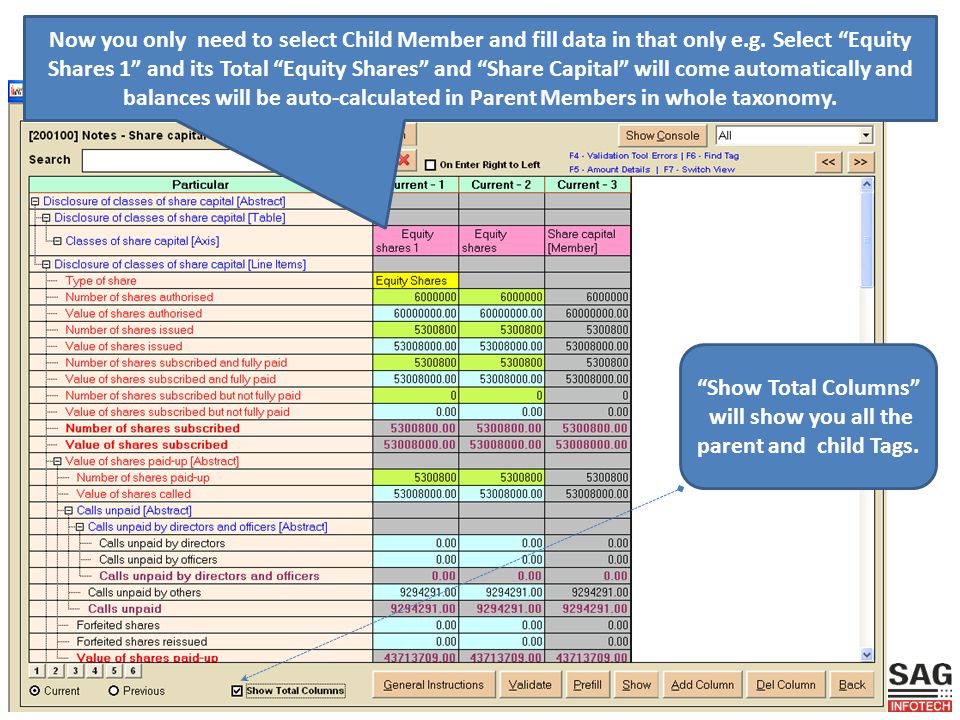Screen dimensions: 960x720
Task: Select the Current - 2 column header
Action: 501,184
